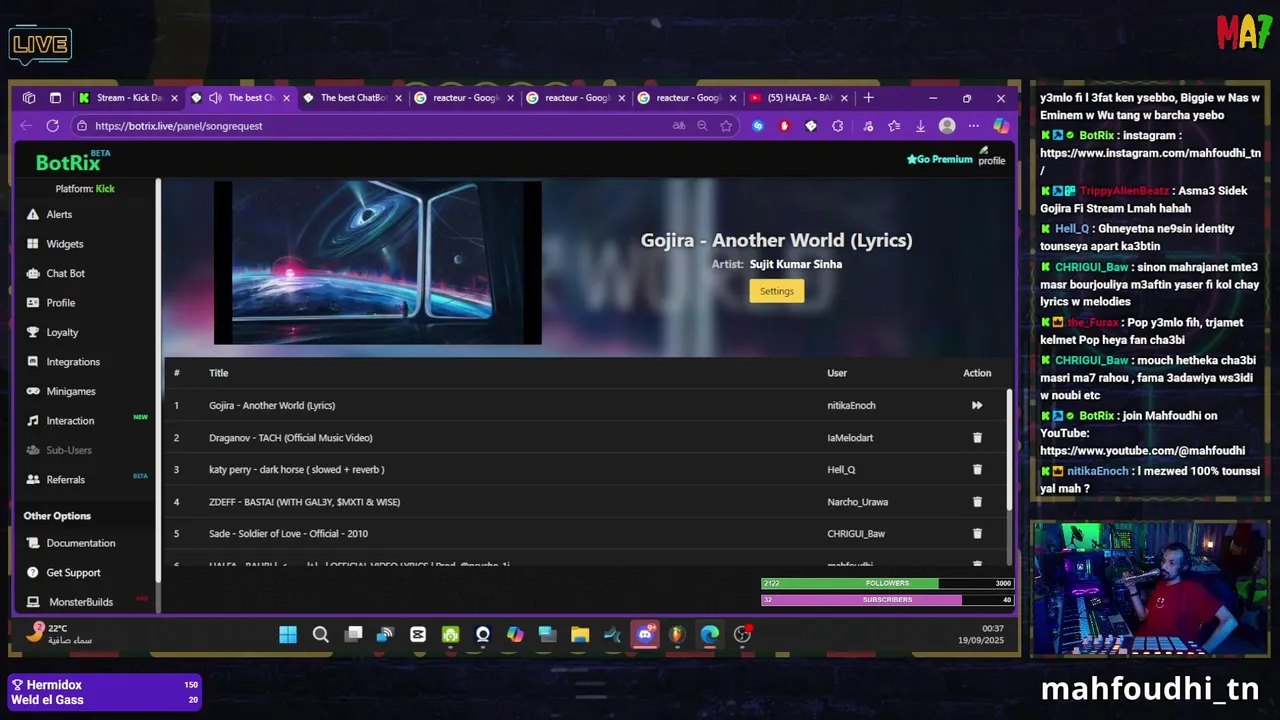Open the Loyalty section
The width and height of the screenshot is (1280, 720).
(x=62, y=332)
